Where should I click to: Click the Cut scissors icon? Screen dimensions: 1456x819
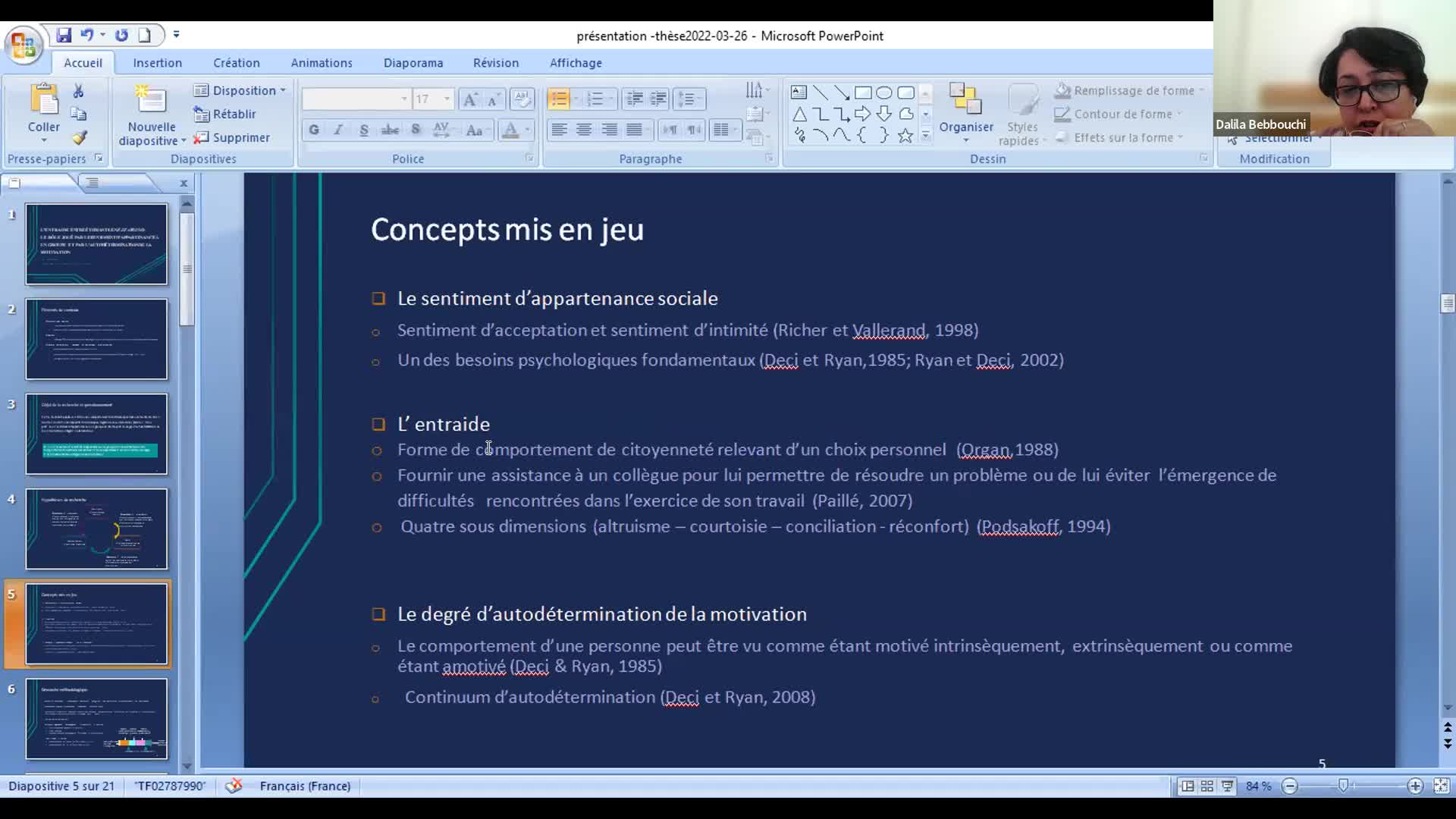(78, 91)
